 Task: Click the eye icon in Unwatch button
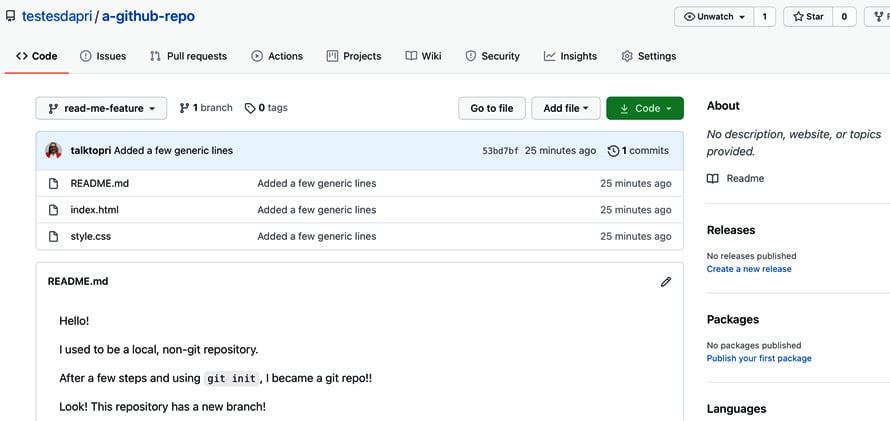pyautogui.click(x=690, y=16)
